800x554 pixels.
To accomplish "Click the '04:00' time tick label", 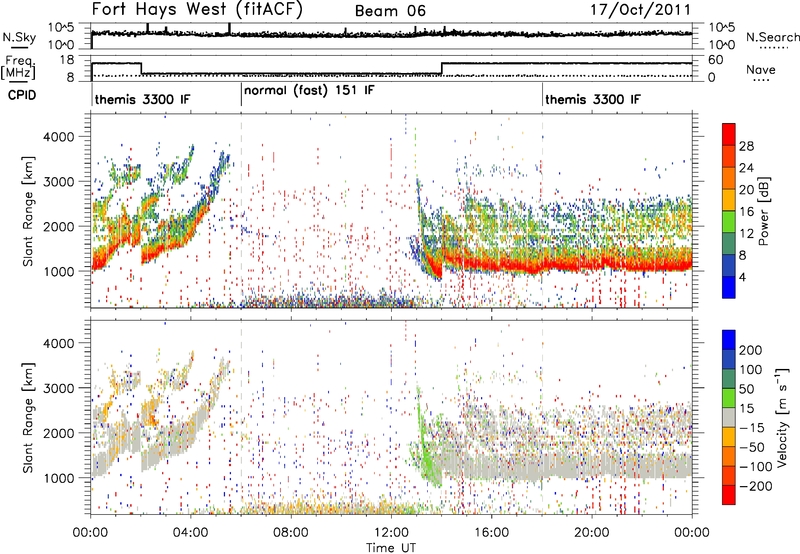I will click(x=190, y=533).
